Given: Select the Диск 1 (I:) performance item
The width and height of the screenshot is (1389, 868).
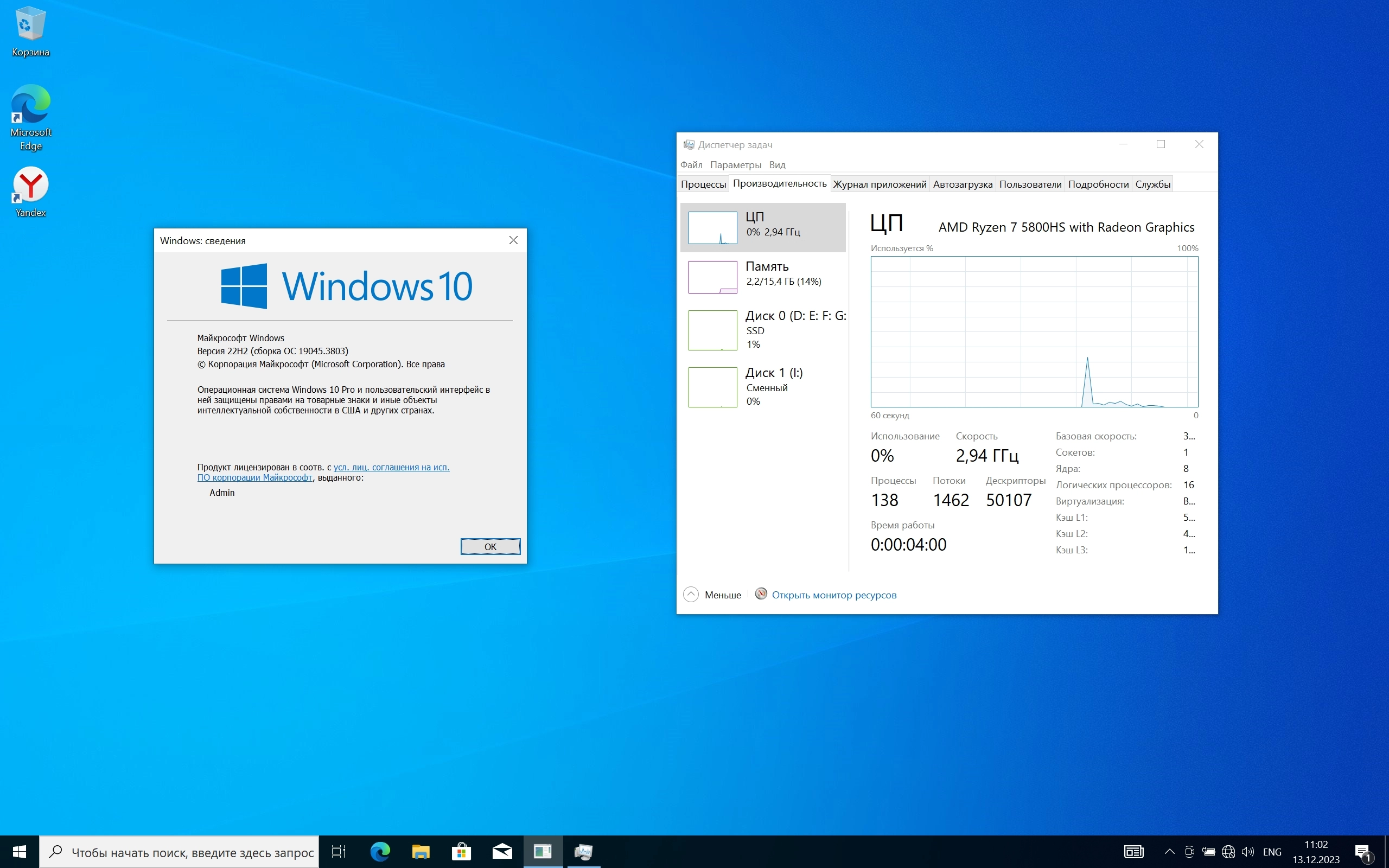Looking at the screenshot, I should pyautogui.click(x=763, y=386).
